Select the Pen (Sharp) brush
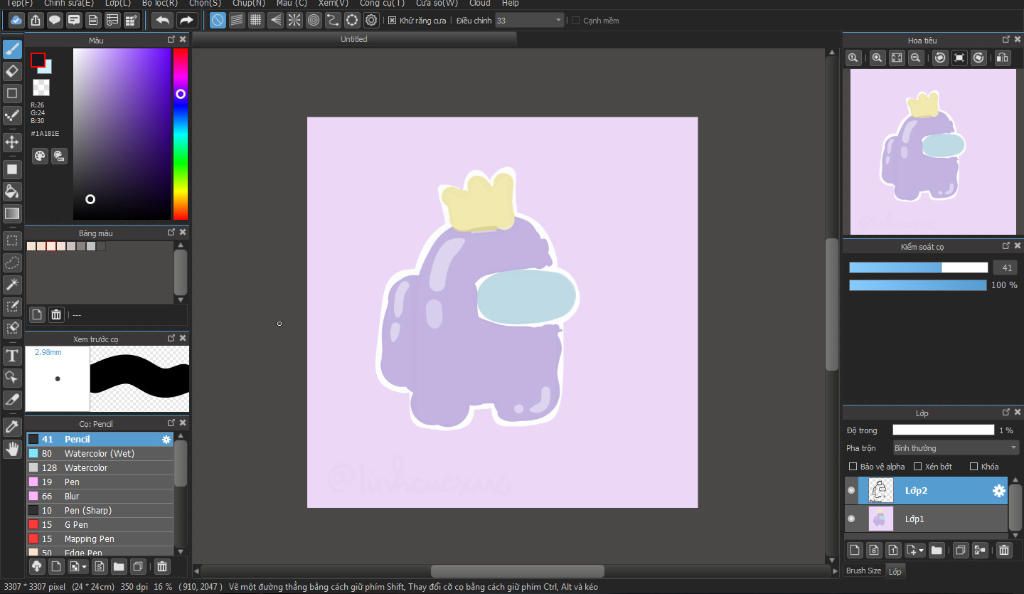 [99, 510]
